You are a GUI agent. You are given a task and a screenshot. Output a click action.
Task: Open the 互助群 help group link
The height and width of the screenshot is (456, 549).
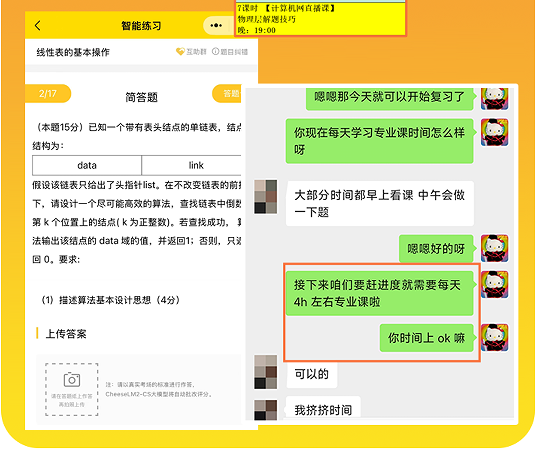(x=191, y=52)
